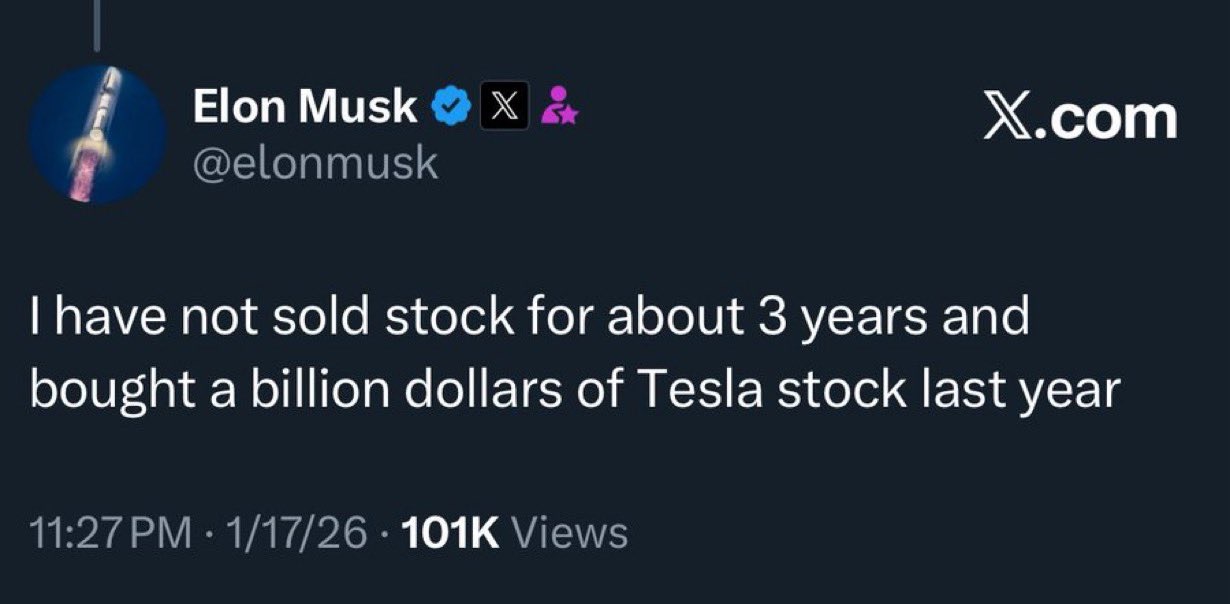Open Elon Musk's rocket profile avatar
This screenshot has width=1230, height=604.
[97, 134]
